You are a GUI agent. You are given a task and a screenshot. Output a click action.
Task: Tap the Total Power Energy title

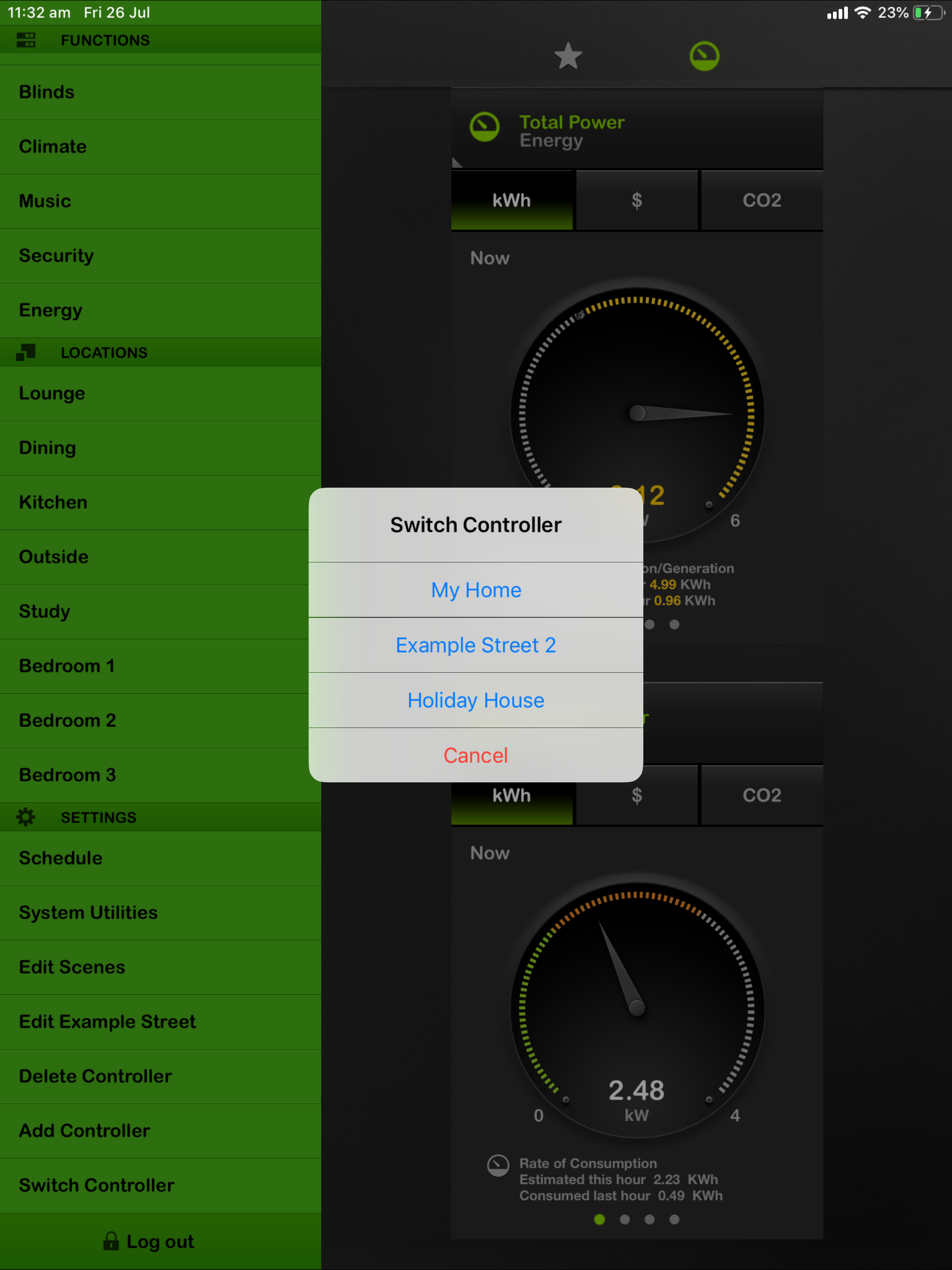pyautogui.click(x=572, y=131)
